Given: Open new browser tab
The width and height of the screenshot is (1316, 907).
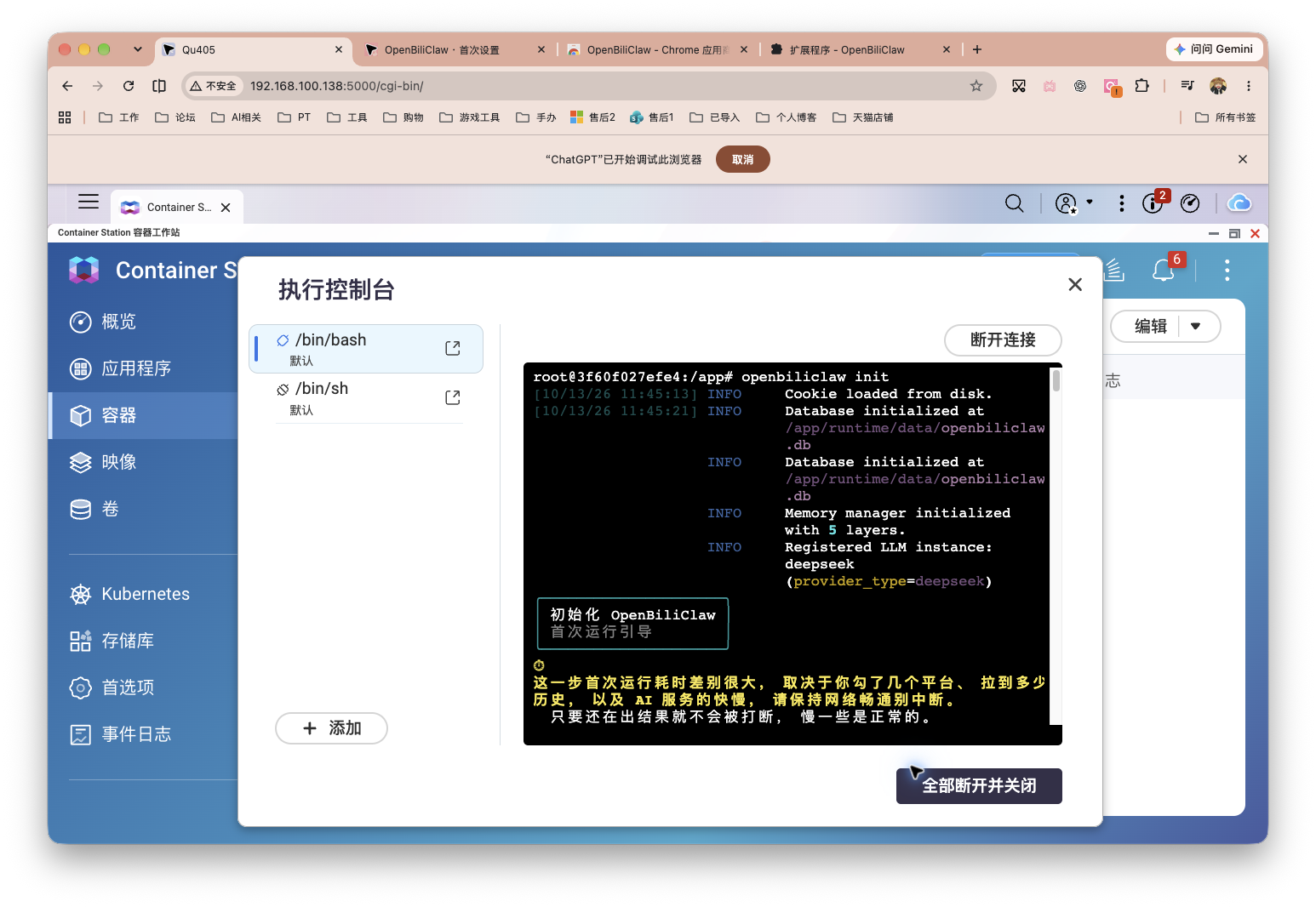Looking at the screenshot, I should tap(977, 49).
